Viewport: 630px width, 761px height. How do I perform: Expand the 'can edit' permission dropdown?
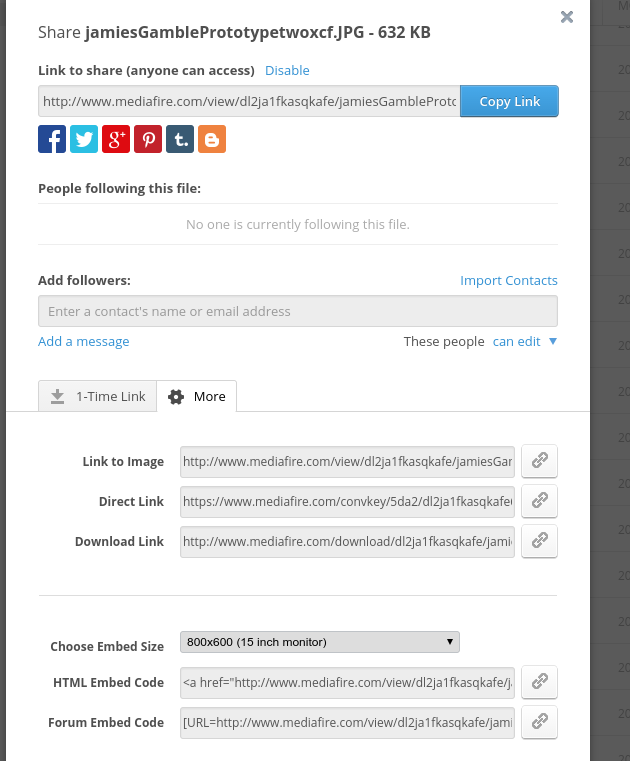(524, 342)
